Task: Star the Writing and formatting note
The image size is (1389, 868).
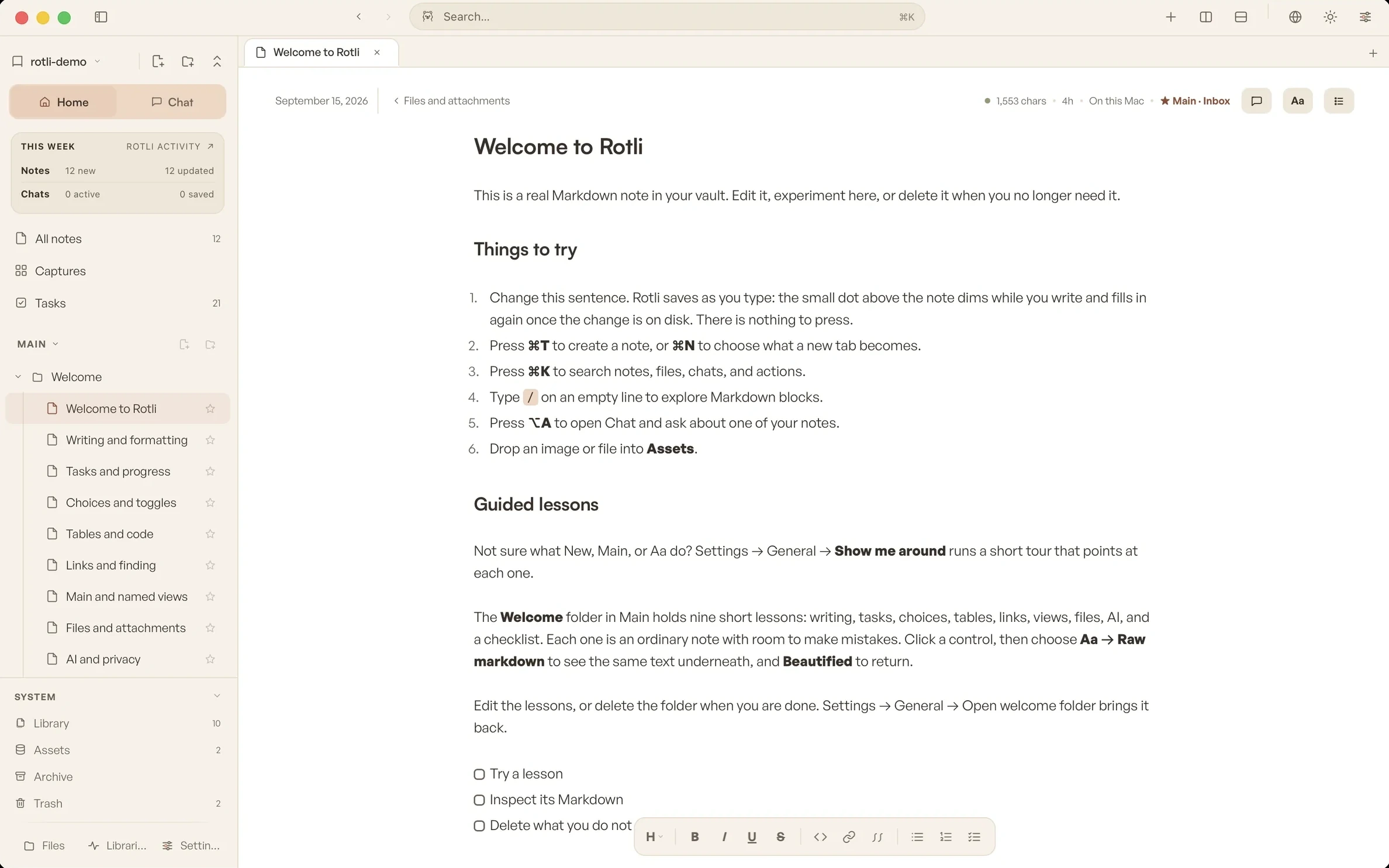Action: pos(210,440)
